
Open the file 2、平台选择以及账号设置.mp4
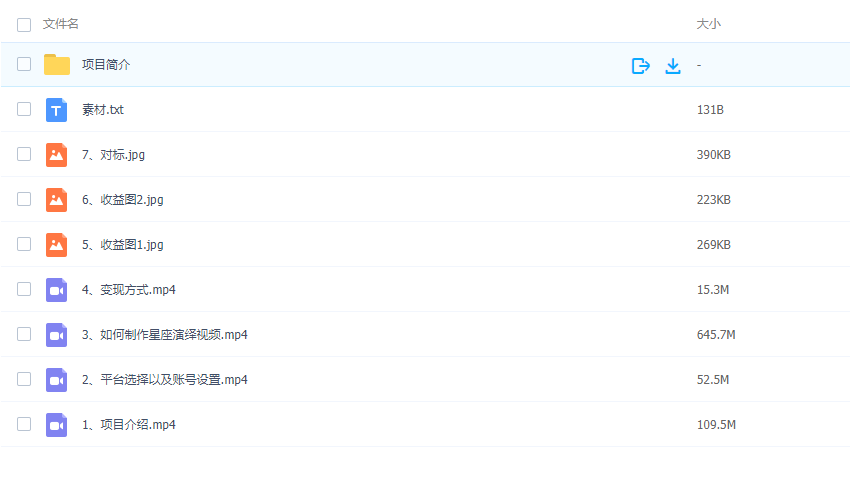pyautogui.click(x=165, y=380)
